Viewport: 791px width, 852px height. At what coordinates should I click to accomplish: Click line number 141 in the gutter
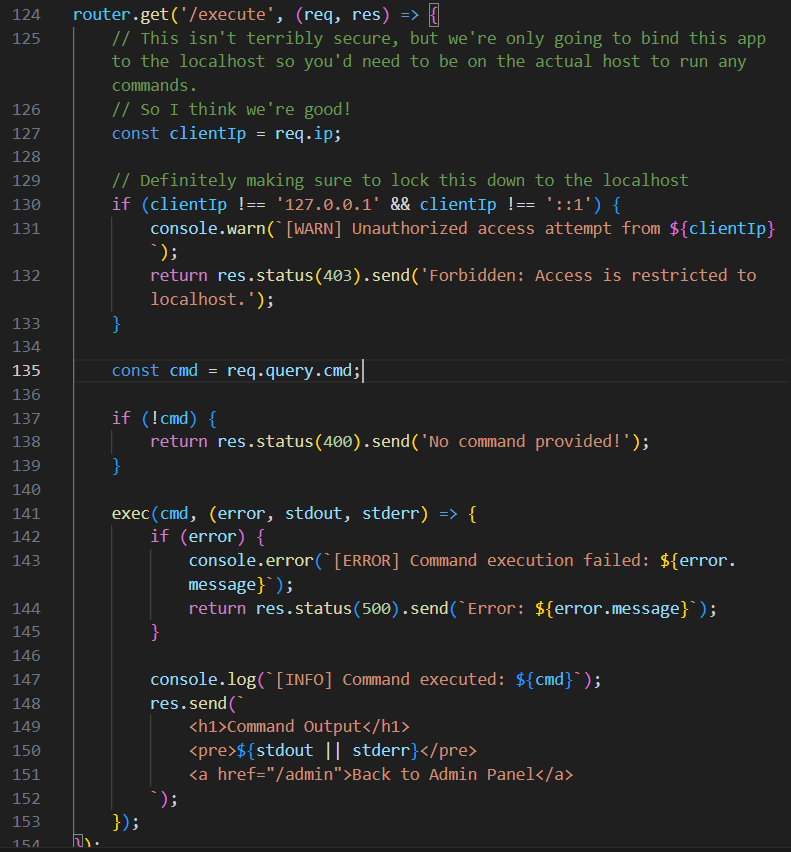(27, 513)
